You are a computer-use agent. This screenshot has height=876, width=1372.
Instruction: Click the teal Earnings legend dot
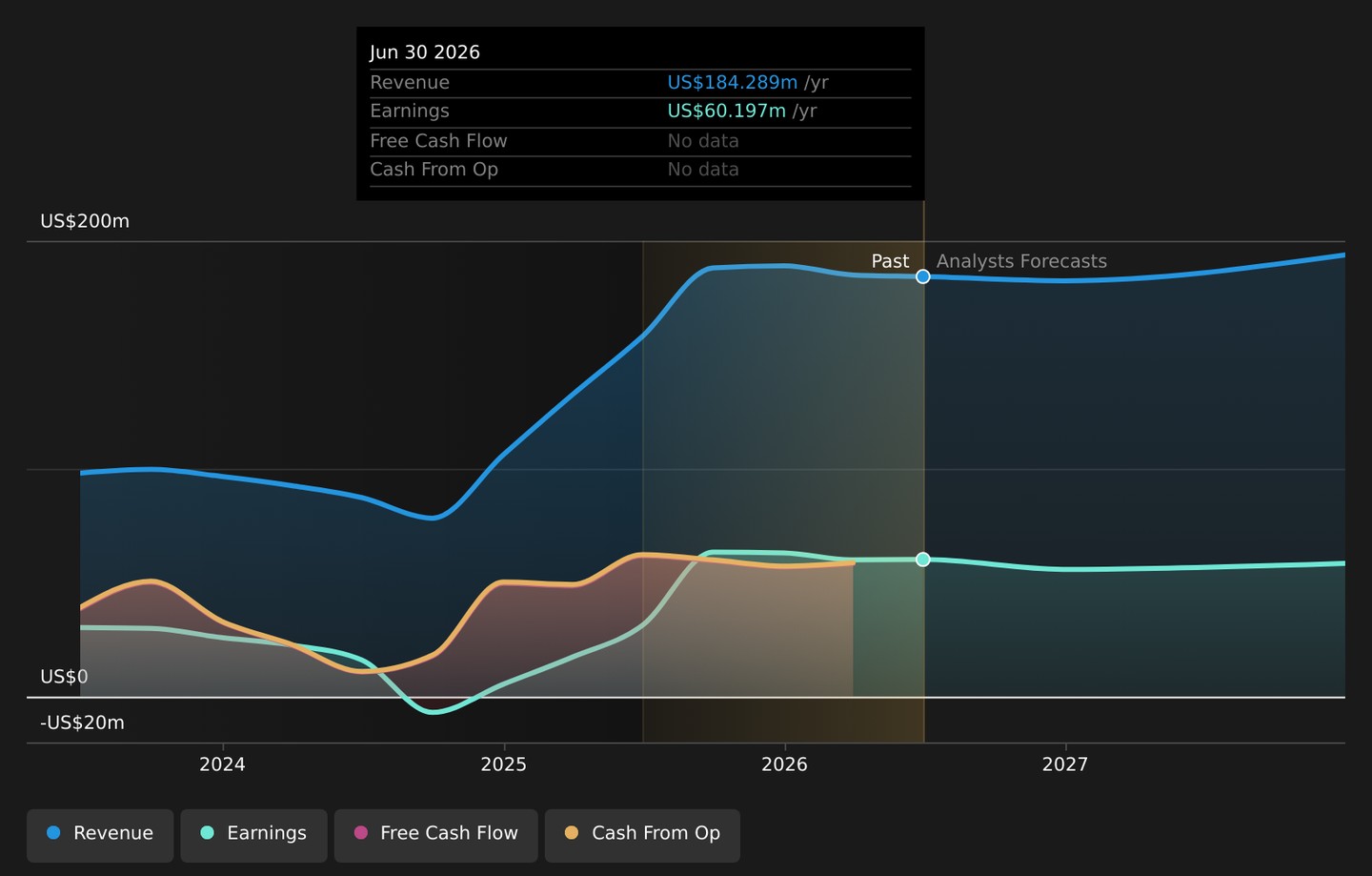(207, 833)
